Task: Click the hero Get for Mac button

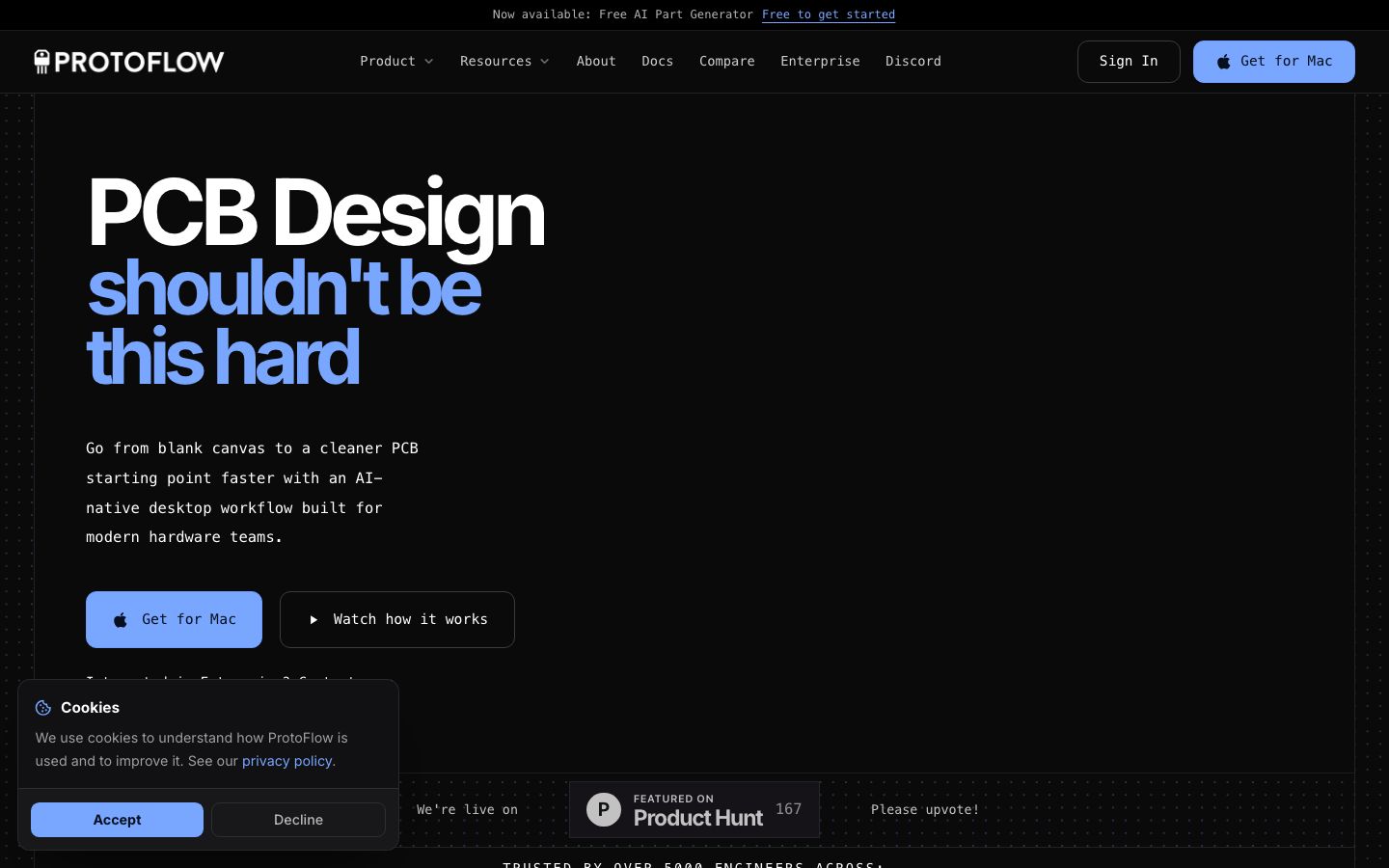Action: [174, 619]
